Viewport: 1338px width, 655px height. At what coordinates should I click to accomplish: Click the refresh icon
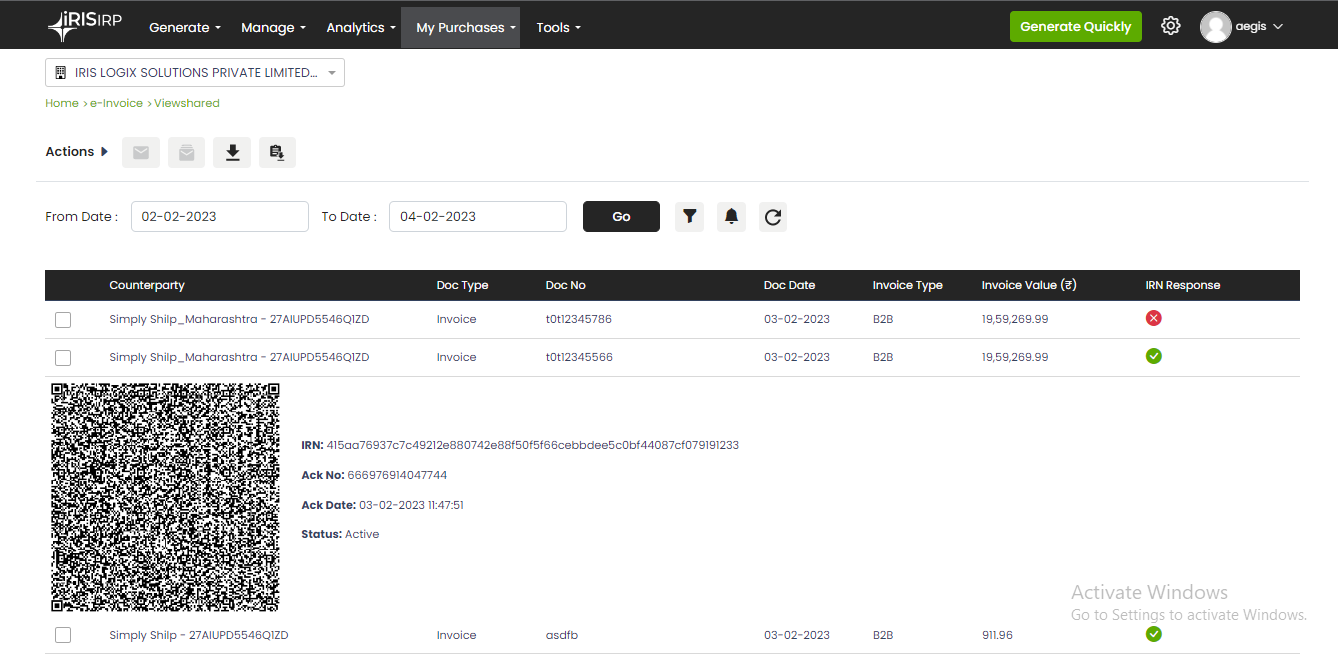click(x=772, y=216)
